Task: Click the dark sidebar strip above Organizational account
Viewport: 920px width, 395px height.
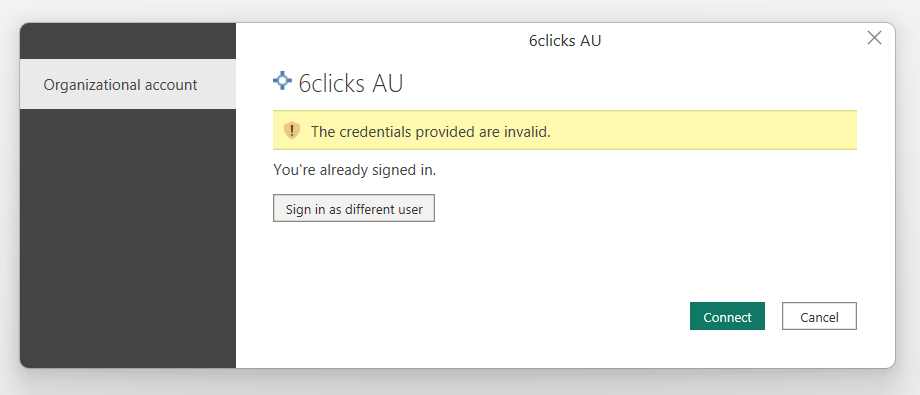Action: coord(128,41)
